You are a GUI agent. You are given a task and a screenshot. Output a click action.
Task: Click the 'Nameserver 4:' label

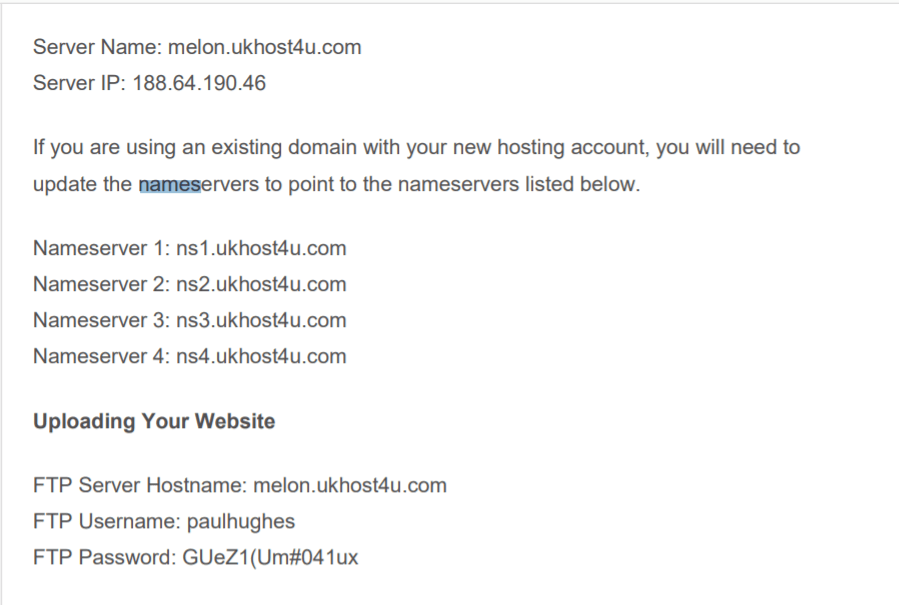point(101,356)
